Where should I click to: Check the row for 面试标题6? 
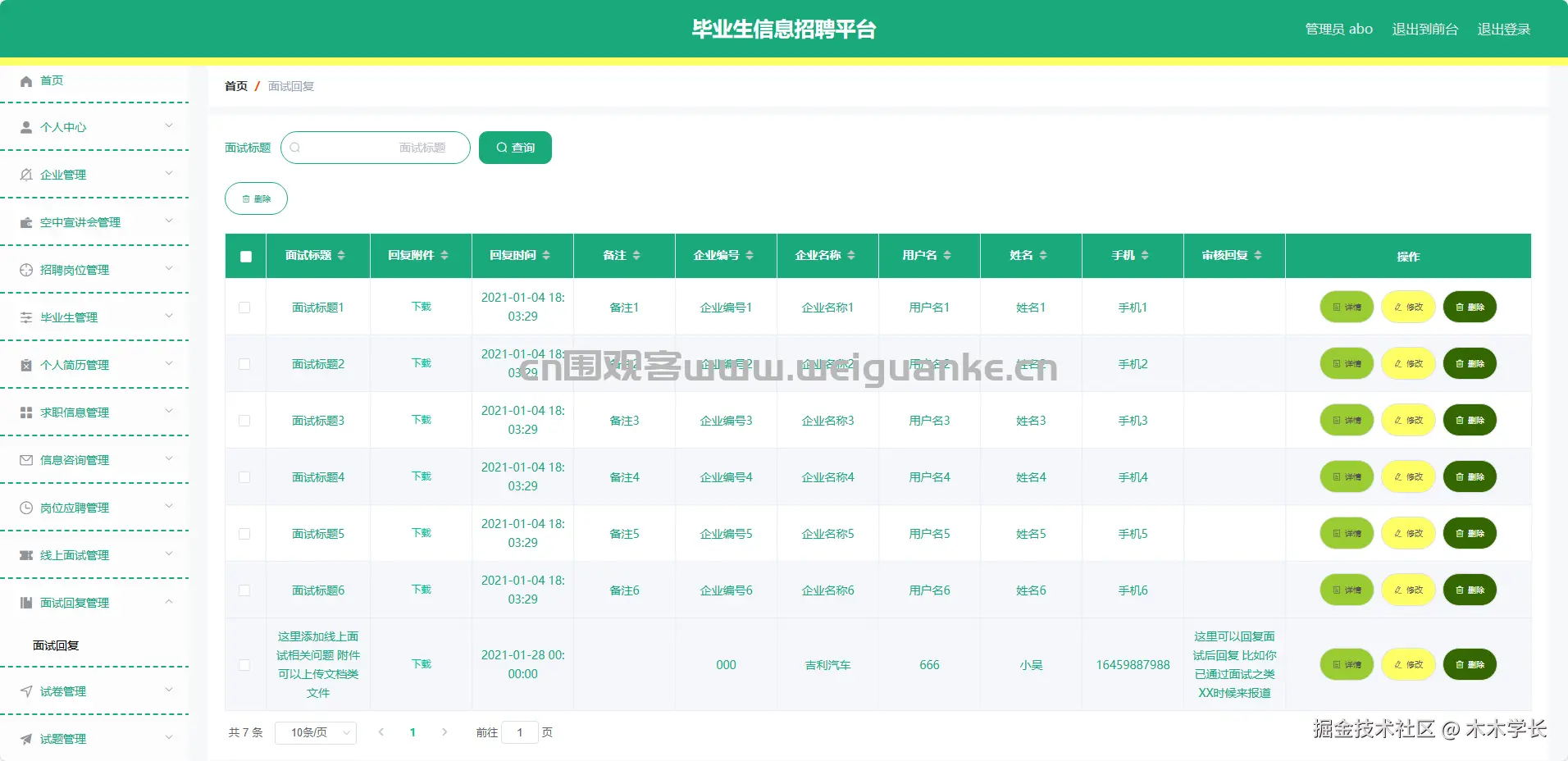pyautogui.click(x=244, y=590)
